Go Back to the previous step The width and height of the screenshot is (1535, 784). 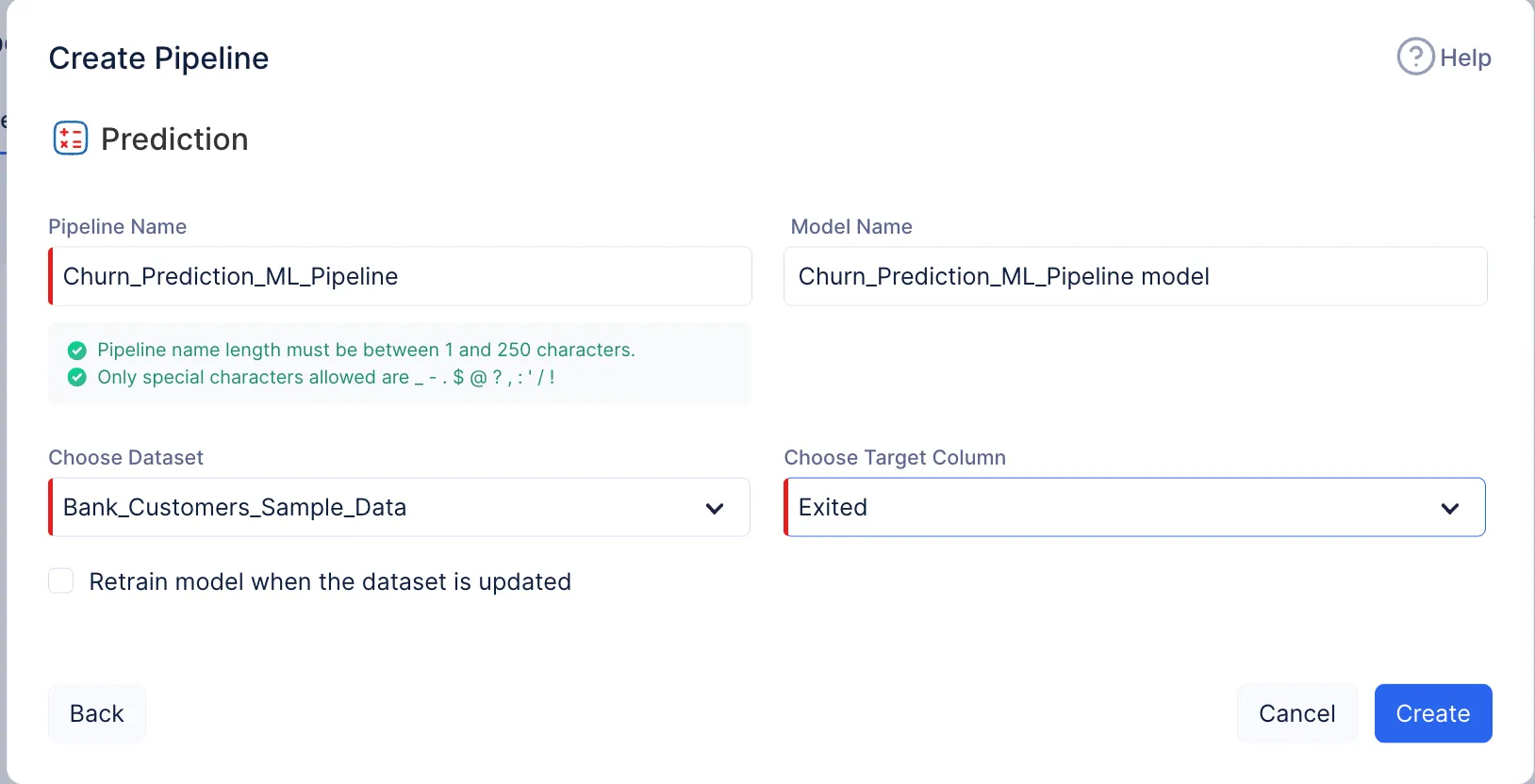pos(97,713)
